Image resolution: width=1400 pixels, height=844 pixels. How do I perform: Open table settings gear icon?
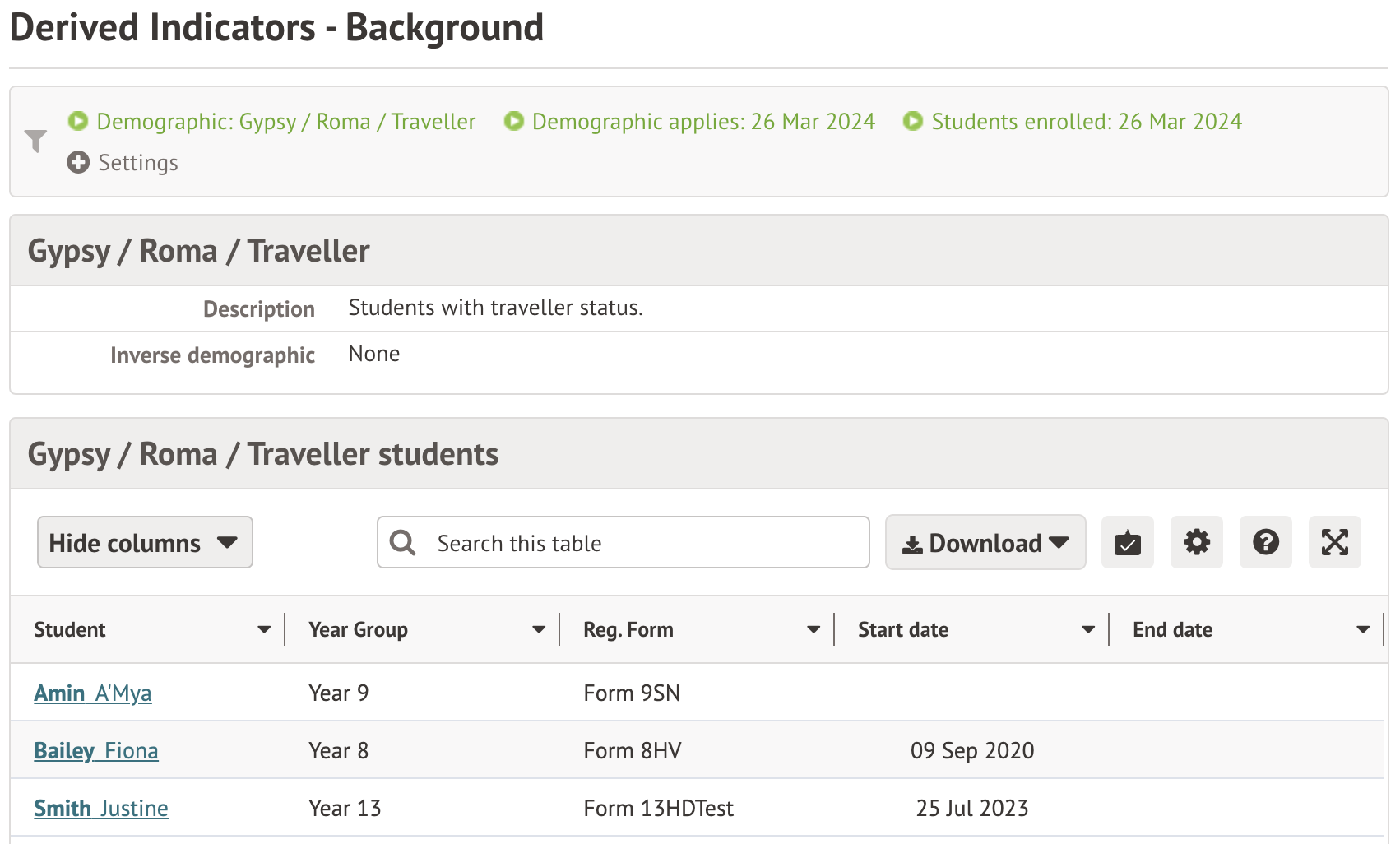1196,543
